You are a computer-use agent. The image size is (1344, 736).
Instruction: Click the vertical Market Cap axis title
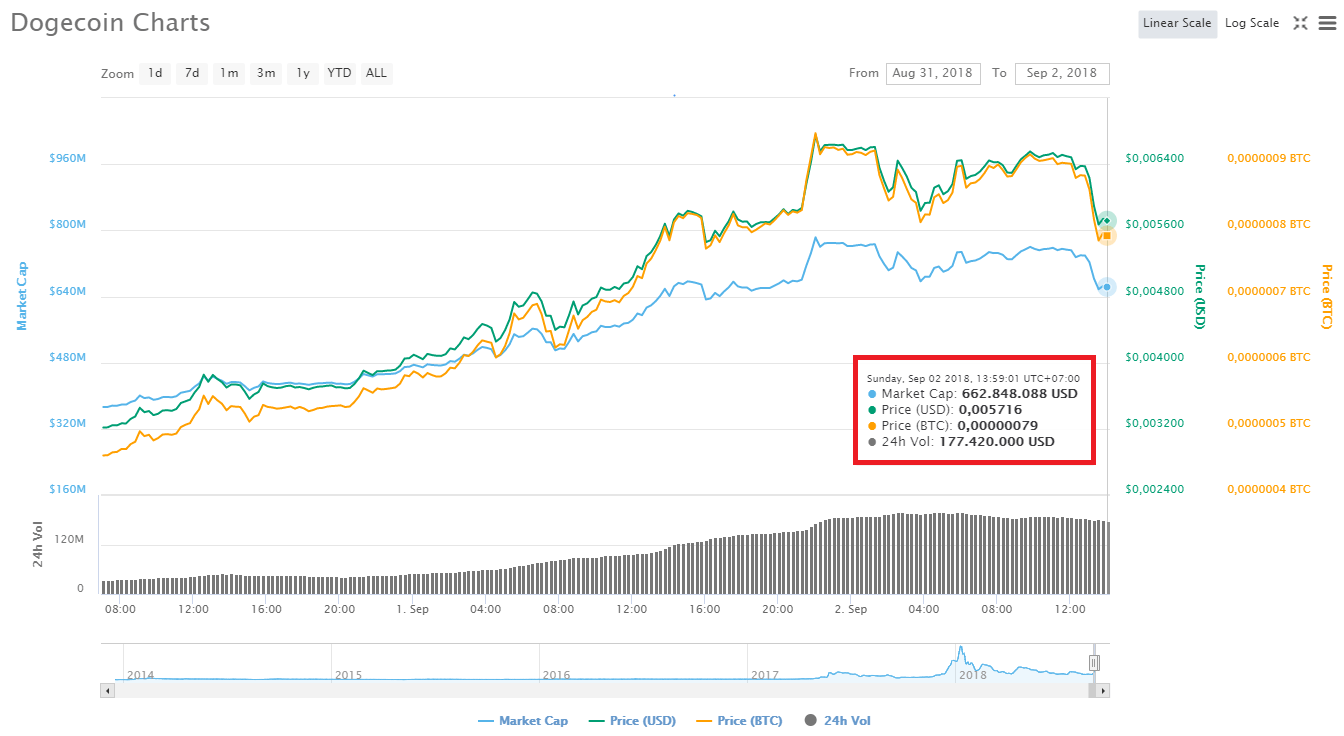pyautogui.click(x=22, y=296)
